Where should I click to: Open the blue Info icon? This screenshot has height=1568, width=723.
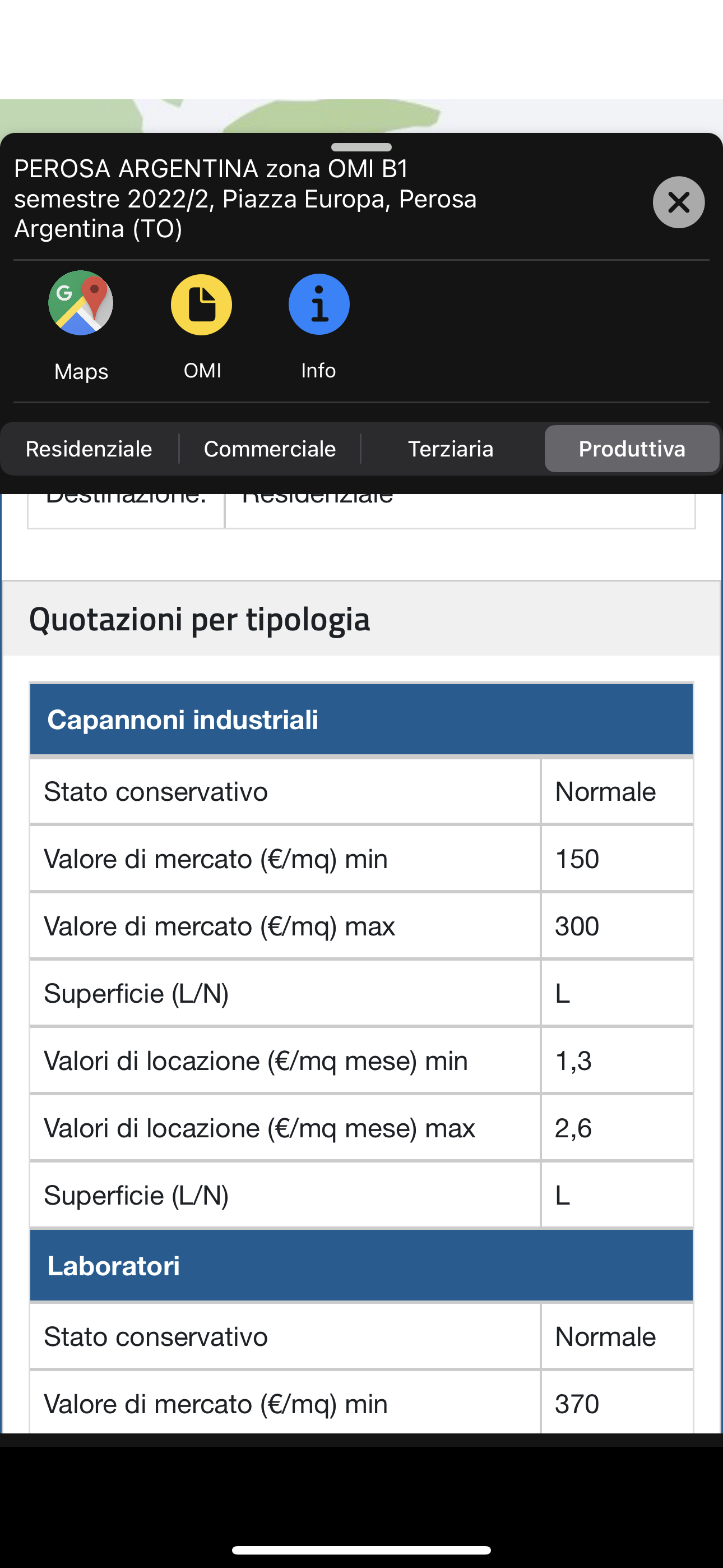[x=319, y=304]
